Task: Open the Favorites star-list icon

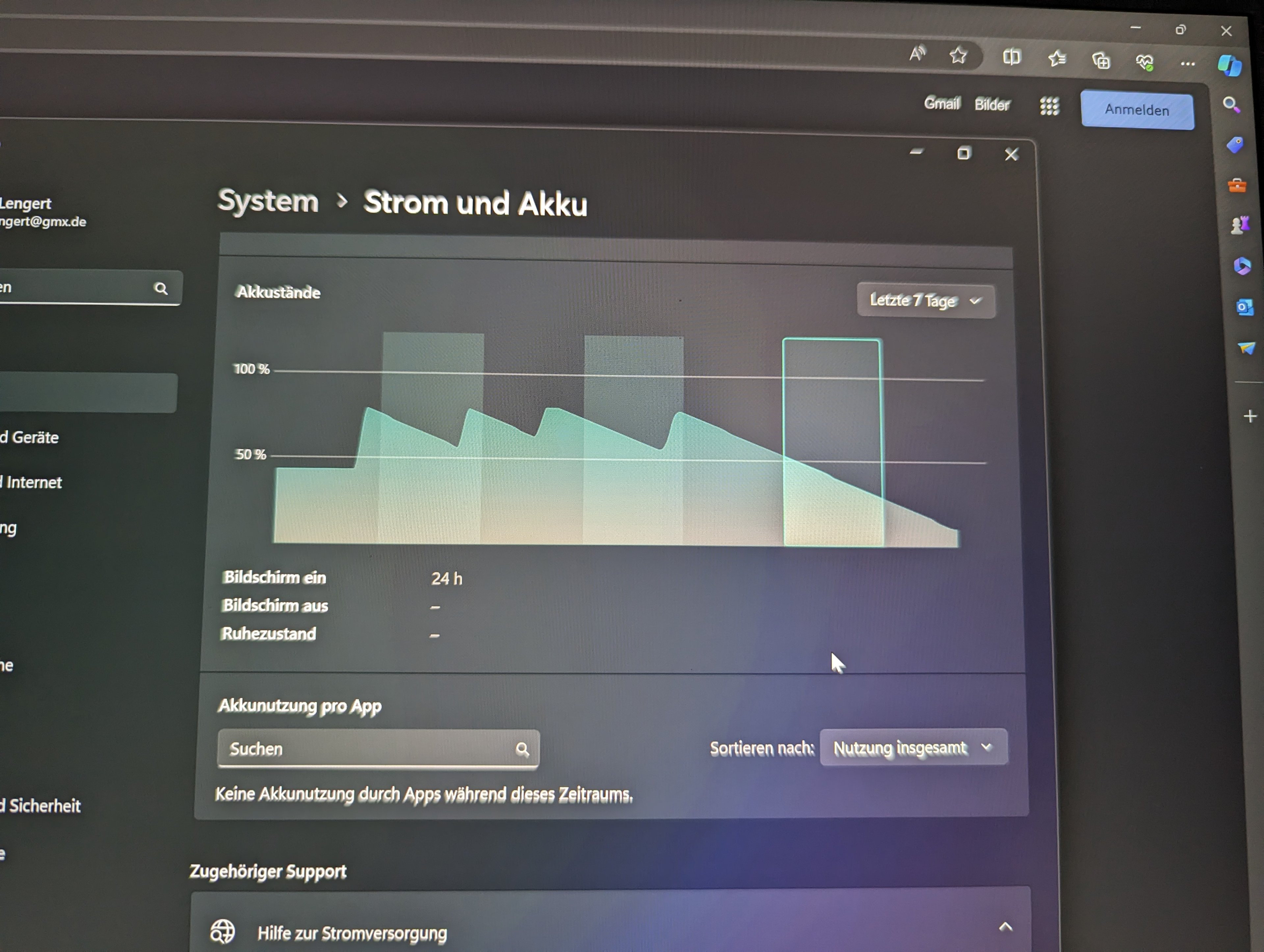Action: click(x=1057, y=58)
